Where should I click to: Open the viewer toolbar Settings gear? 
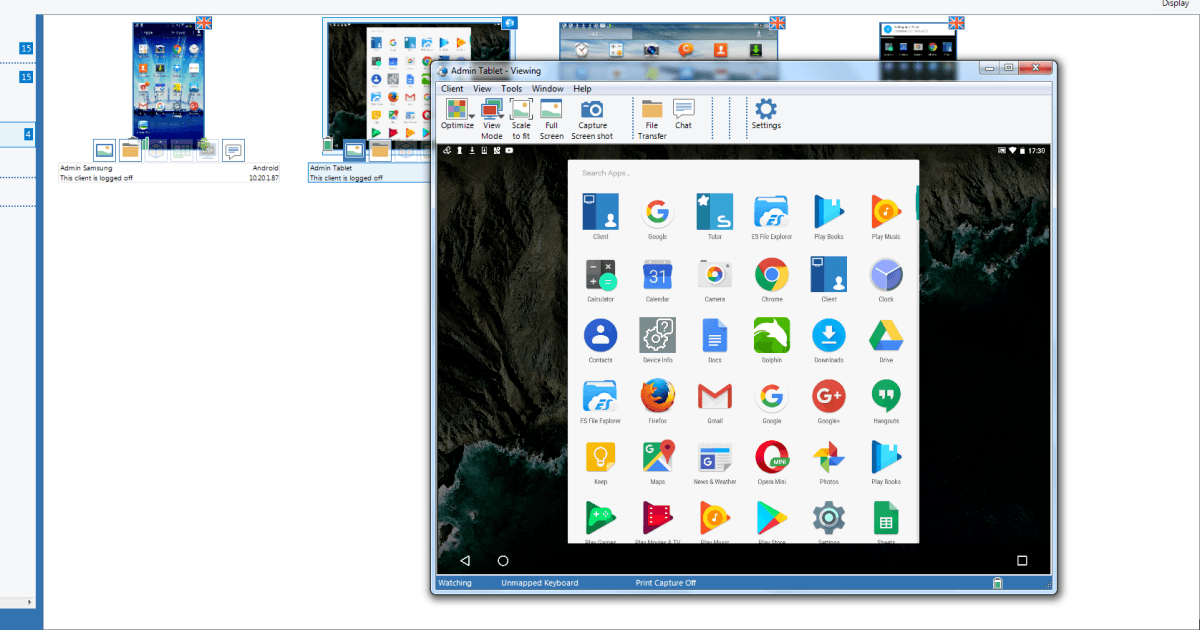click(x=766, y=108)
